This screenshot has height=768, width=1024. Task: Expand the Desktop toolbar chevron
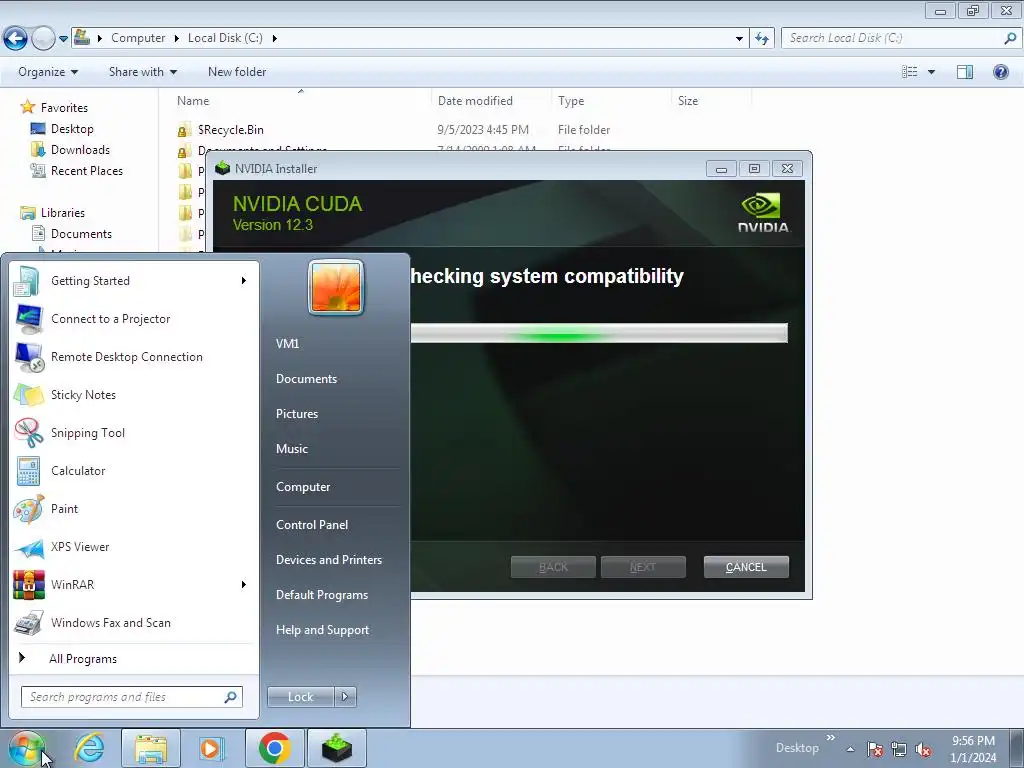[x=831, y=738]
